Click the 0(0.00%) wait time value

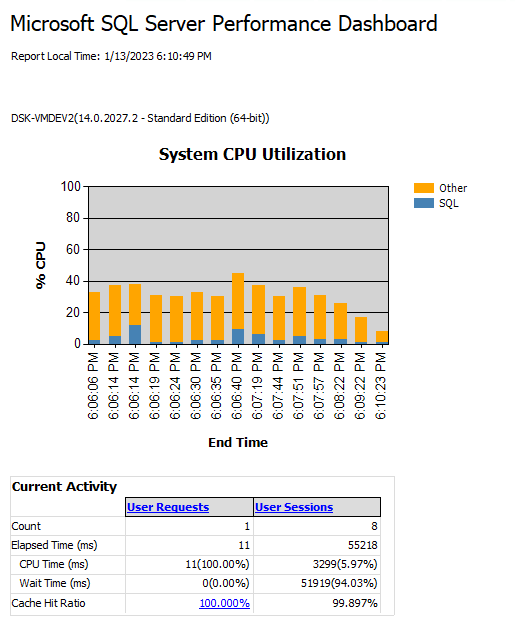point(226,583)
